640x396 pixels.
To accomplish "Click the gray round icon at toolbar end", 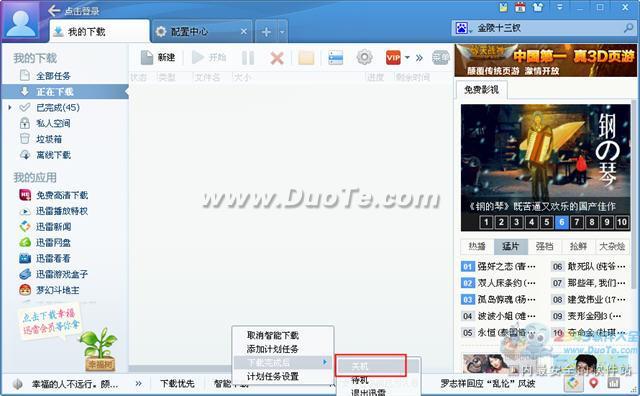I will (441, 58).
